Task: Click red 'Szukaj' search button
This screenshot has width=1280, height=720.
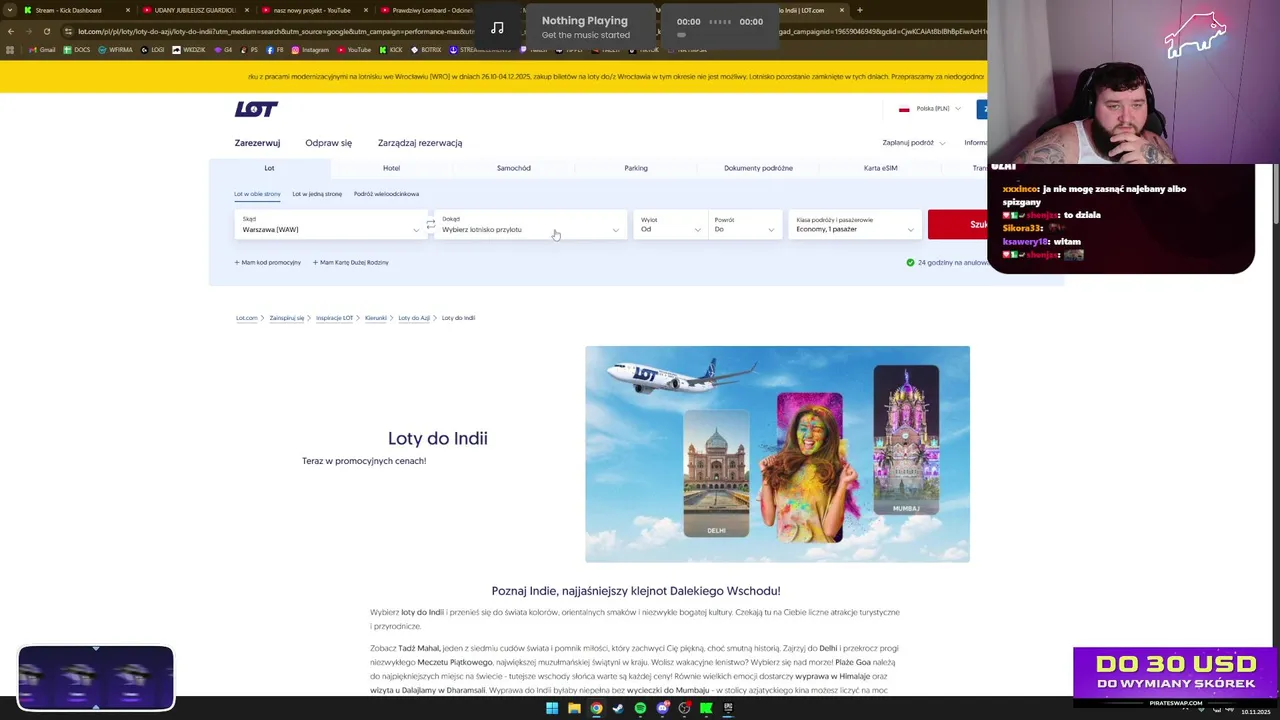Action: (x=957, y=224)
